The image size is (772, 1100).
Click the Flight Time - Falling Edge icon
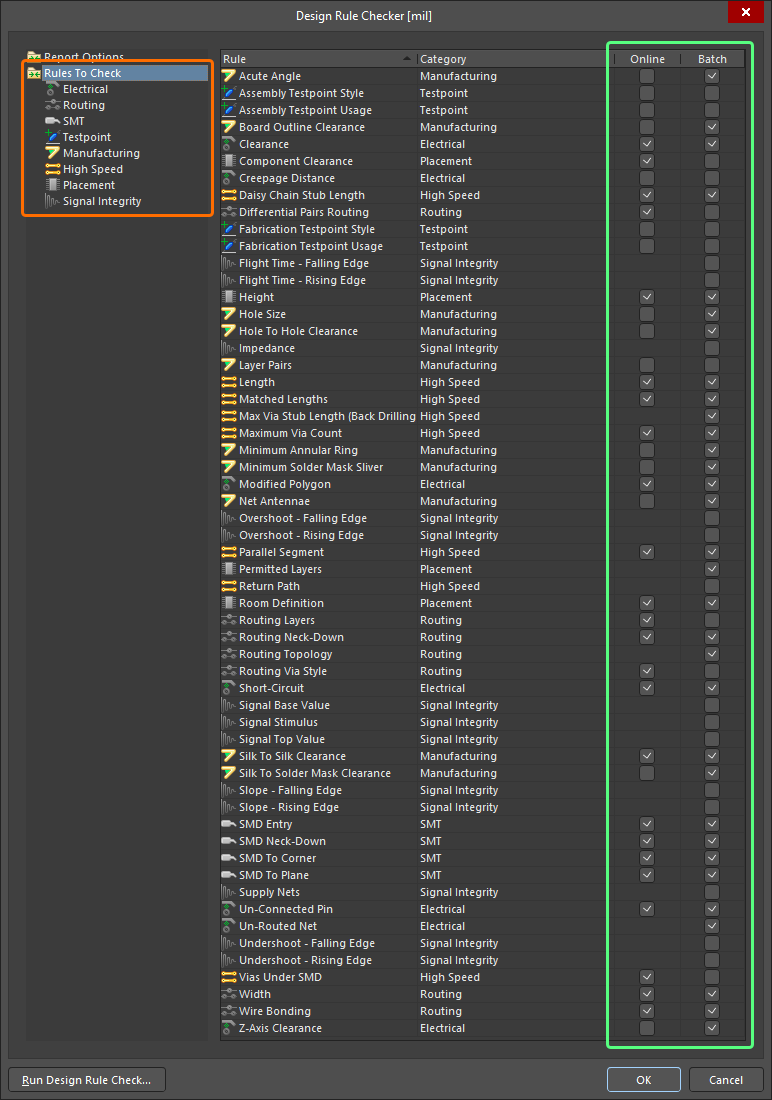(x=229, y=263)
